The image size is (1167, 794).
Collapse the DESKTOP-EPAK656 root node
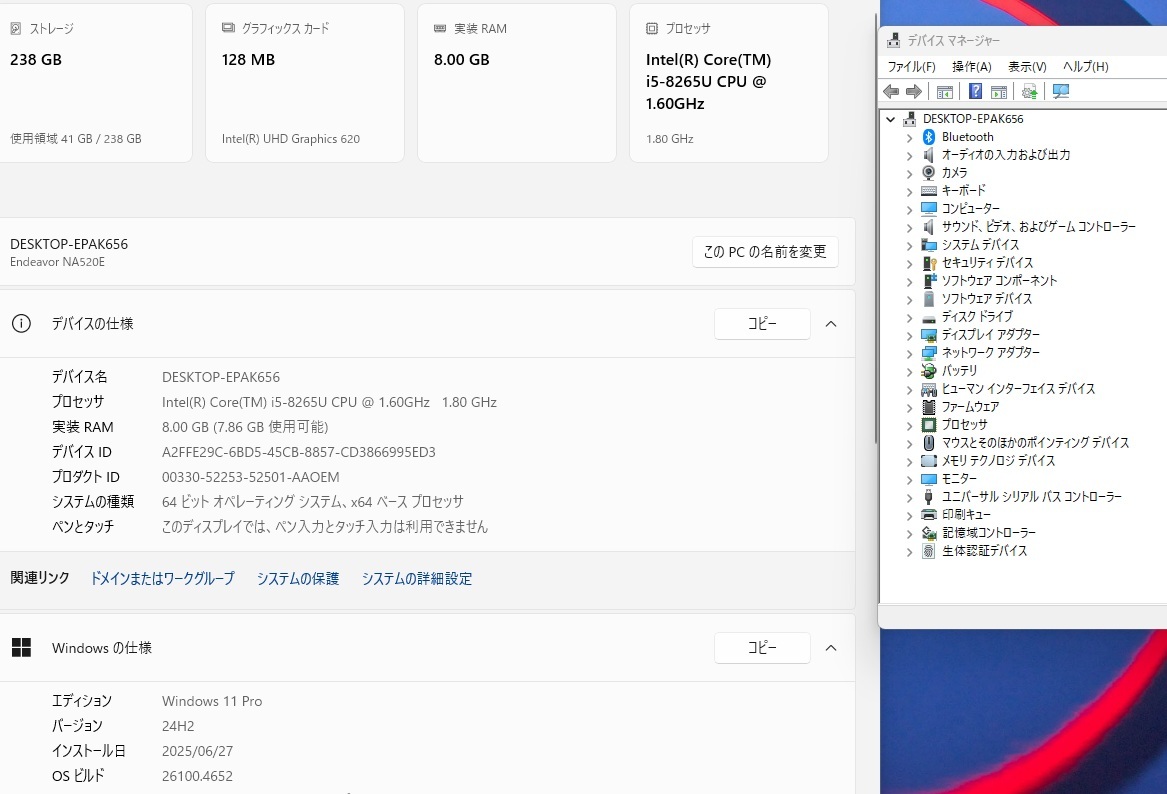tap(891, 119)
